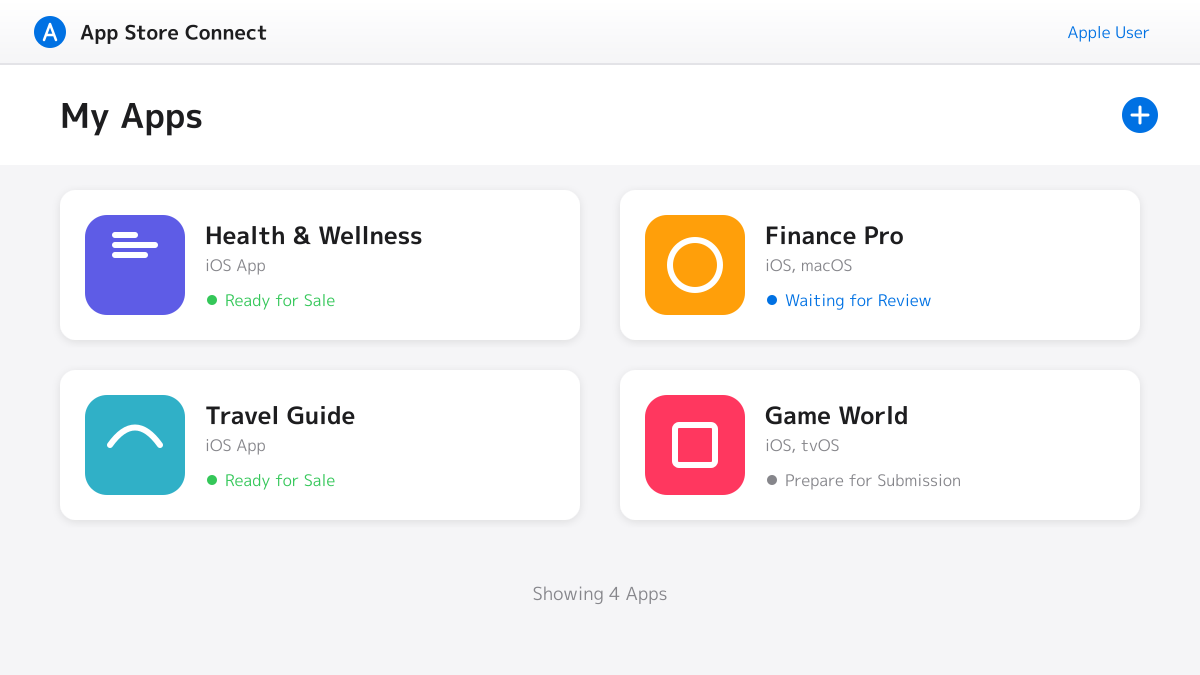1200x675 pixels.
Task: Select the Game World app title
Action: (x=837, y=416)
